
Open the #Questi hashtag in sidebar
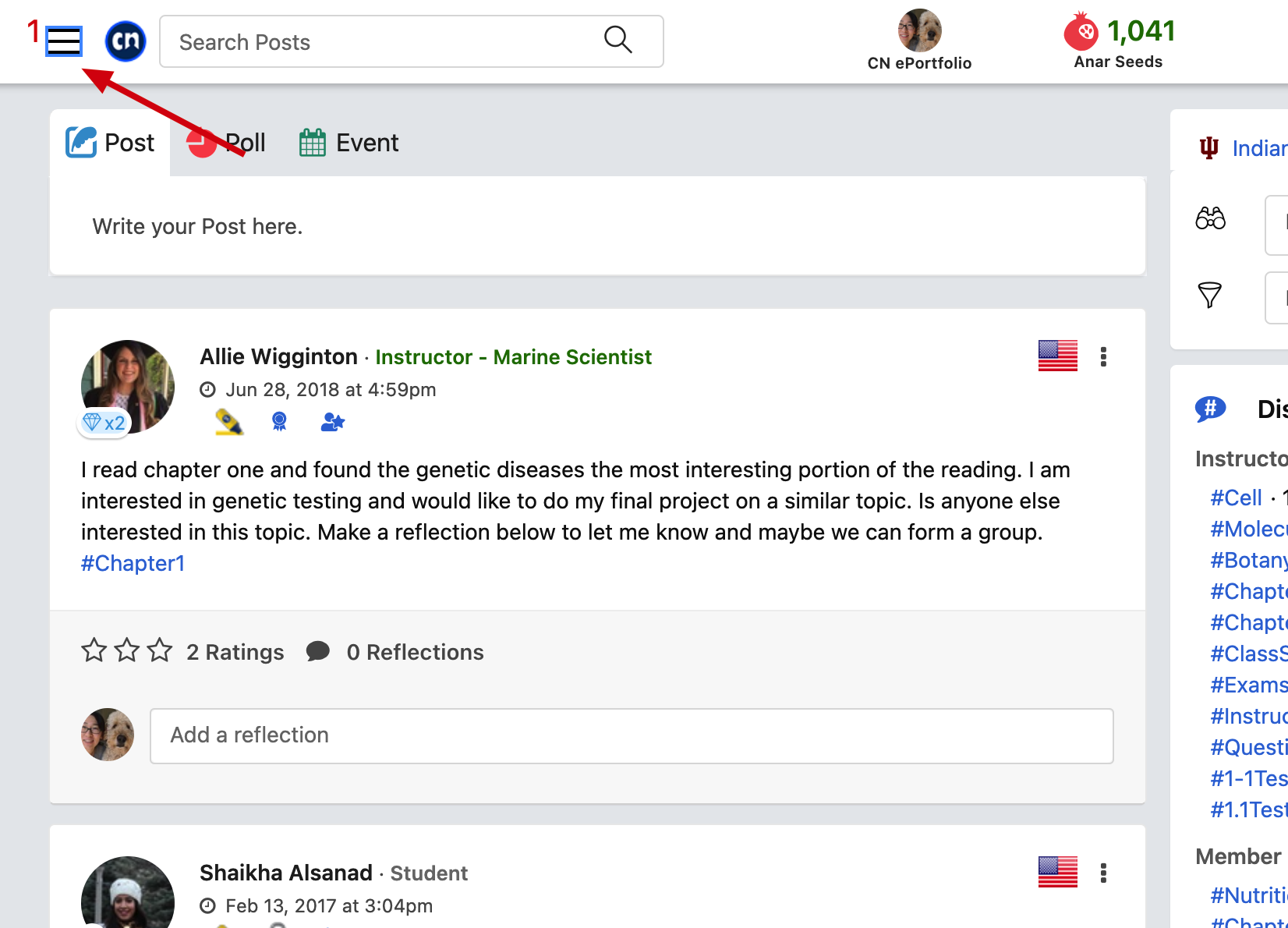click(x=1249, y=747)
